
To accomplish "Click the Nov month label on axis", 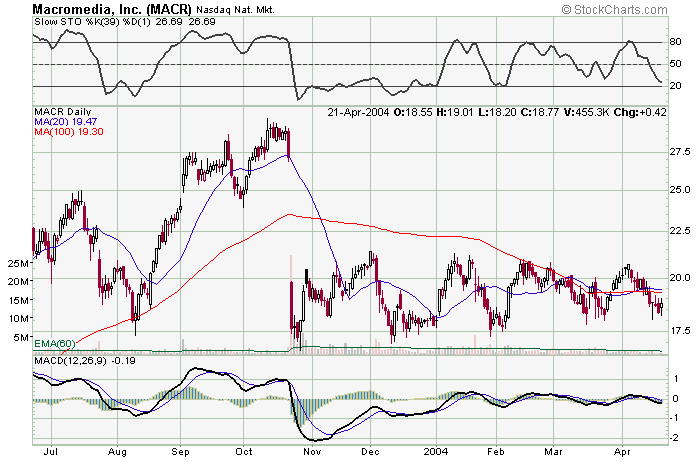I will point(312,452).
